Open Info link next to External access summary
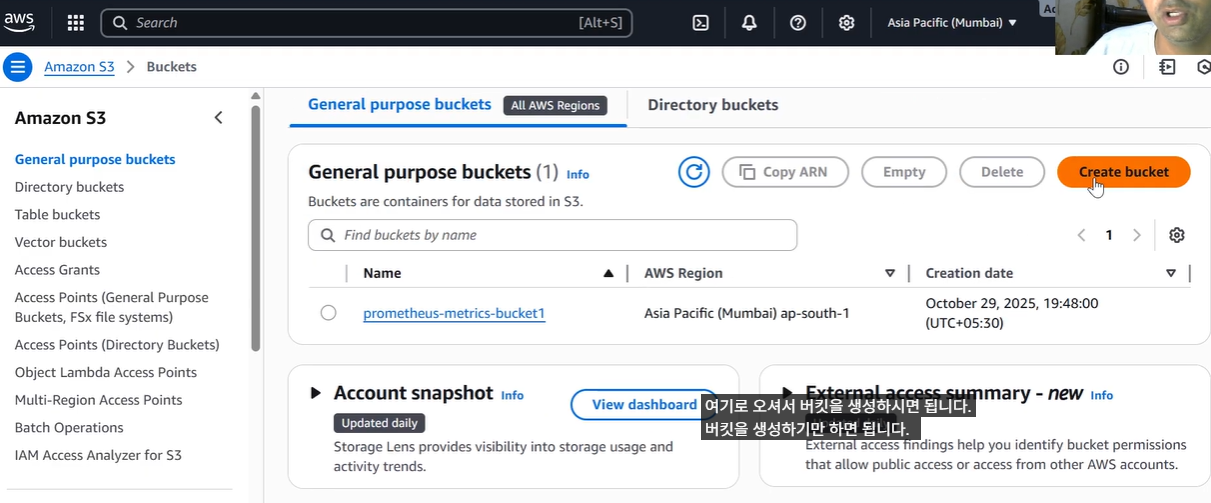 point(1102,395)
